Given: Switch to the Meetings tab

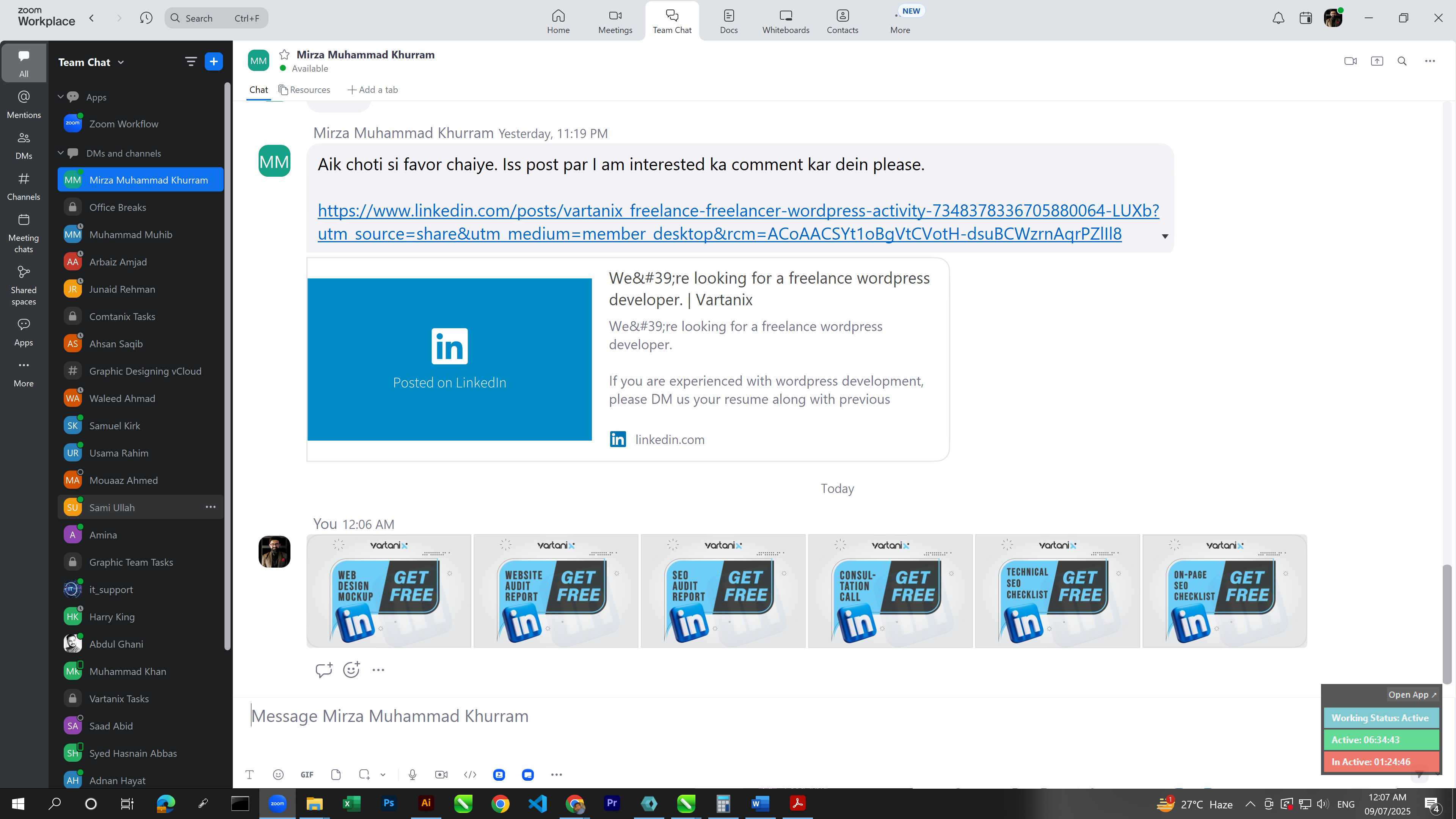Looking at the screenshot, I should [x=615, y=22].
